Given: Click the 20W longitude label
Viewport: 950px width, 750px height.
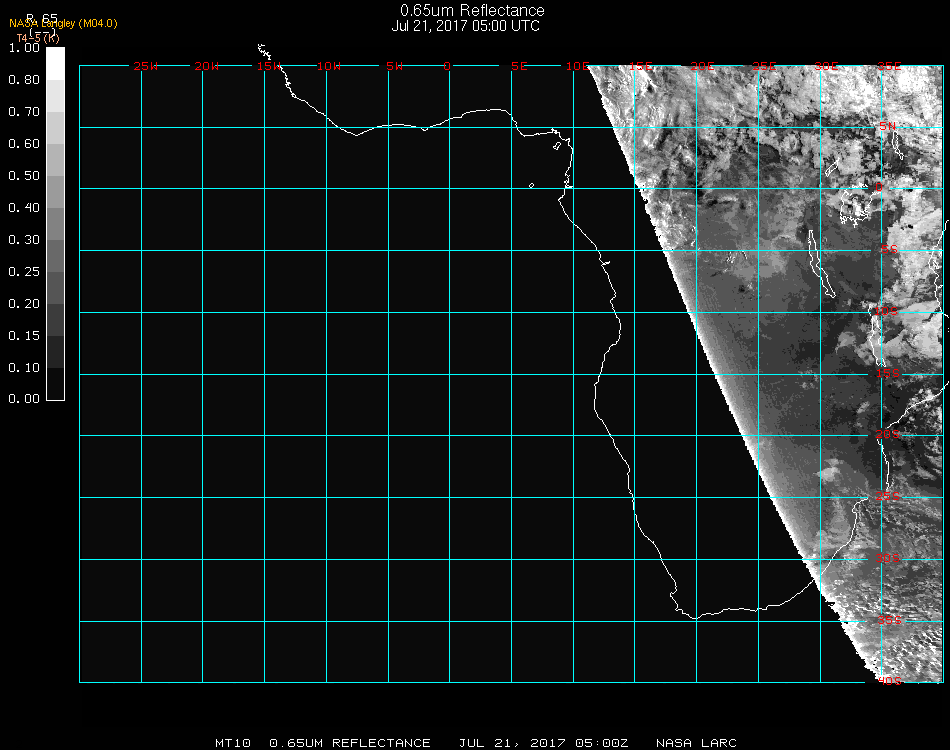Looking at the screenshot, I should click(207, 66).
